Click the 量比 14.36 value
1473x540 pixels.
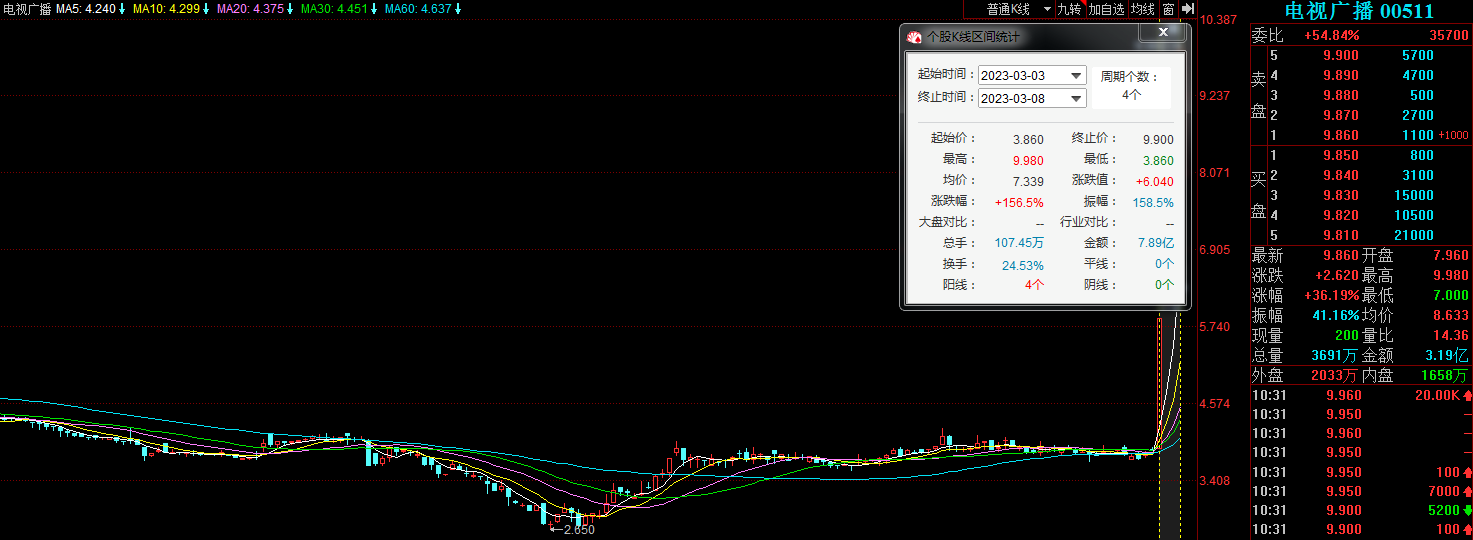(x=1451, y=335)
